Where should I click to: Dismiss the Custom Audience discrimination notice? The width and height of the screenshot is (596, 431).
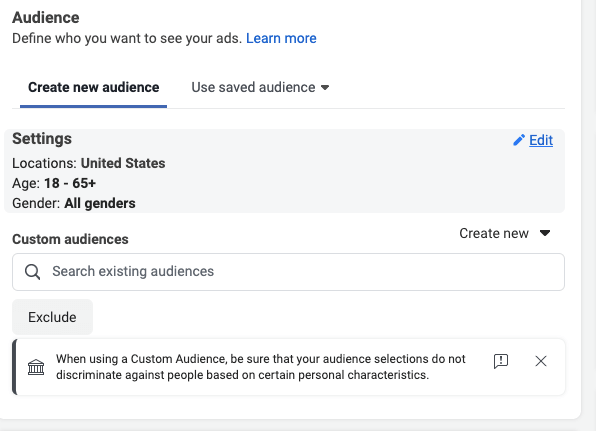click(x=541, y=361)
